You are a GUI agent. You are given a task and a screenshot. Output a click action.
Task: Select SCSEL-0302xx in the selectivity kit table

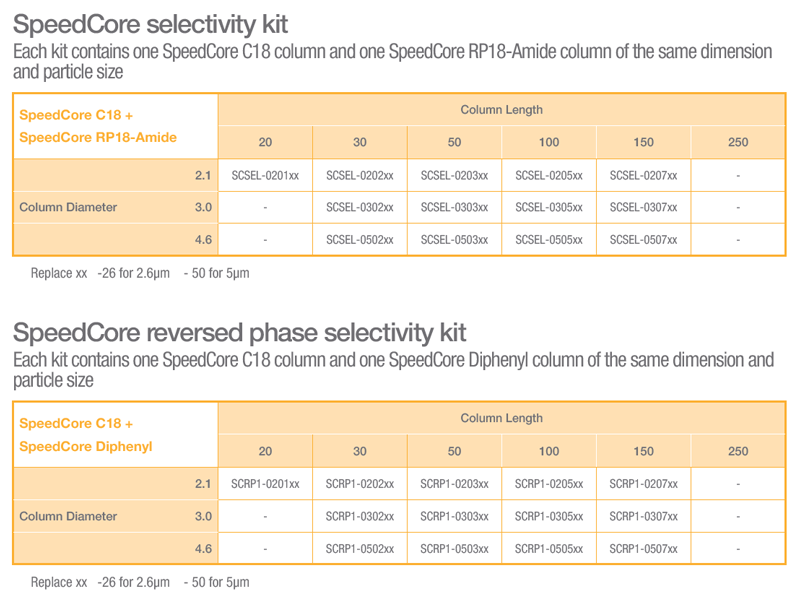pos(360,207)
